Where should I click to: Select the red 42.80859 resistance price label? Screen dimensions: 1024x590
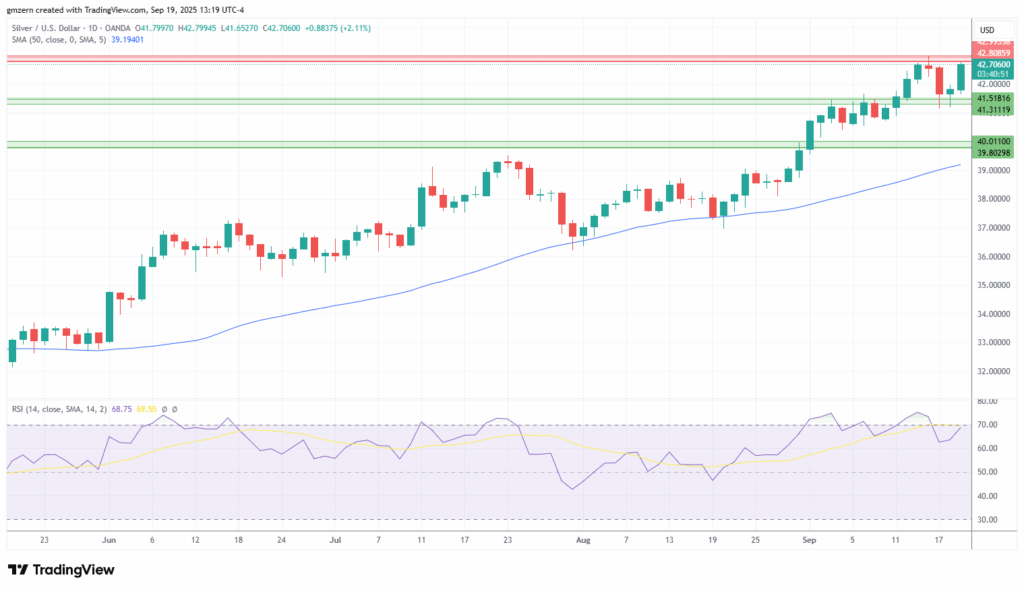993,51
